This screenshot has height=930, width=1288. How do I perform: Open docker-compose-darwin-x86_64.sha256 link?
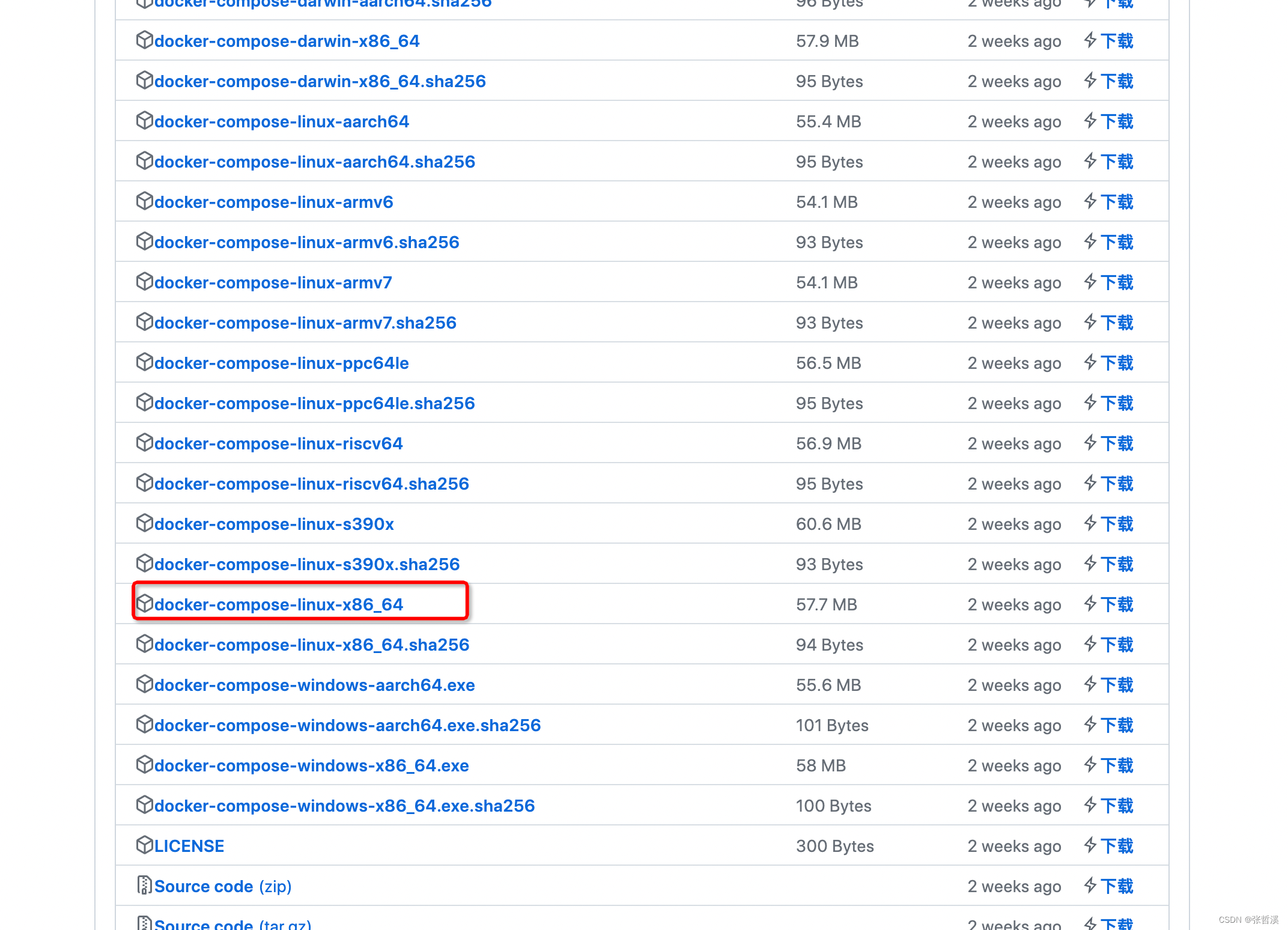pos(320,81)
